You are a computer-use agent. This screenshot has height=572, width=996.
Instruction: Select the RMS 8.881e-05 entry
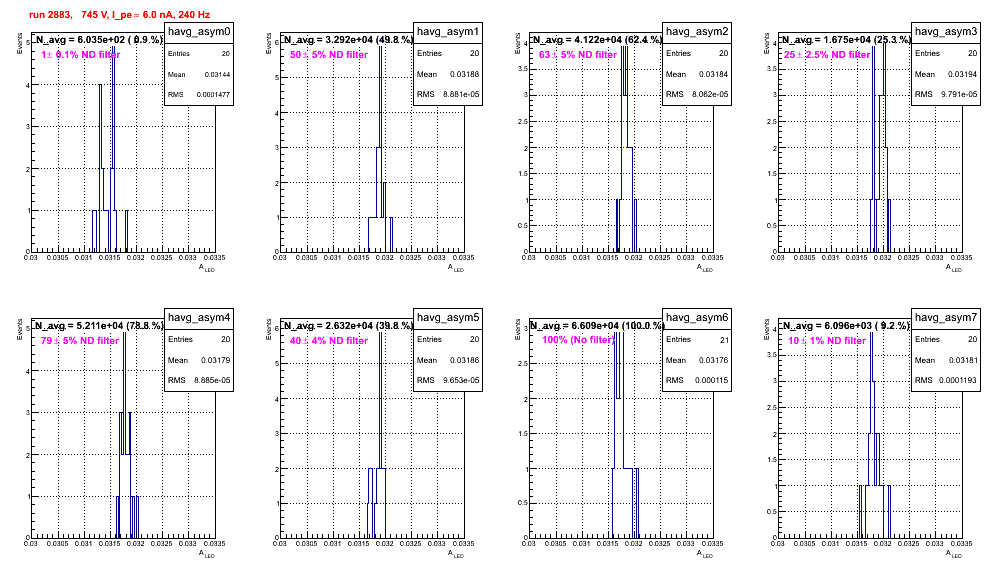[x=448, y=95]
